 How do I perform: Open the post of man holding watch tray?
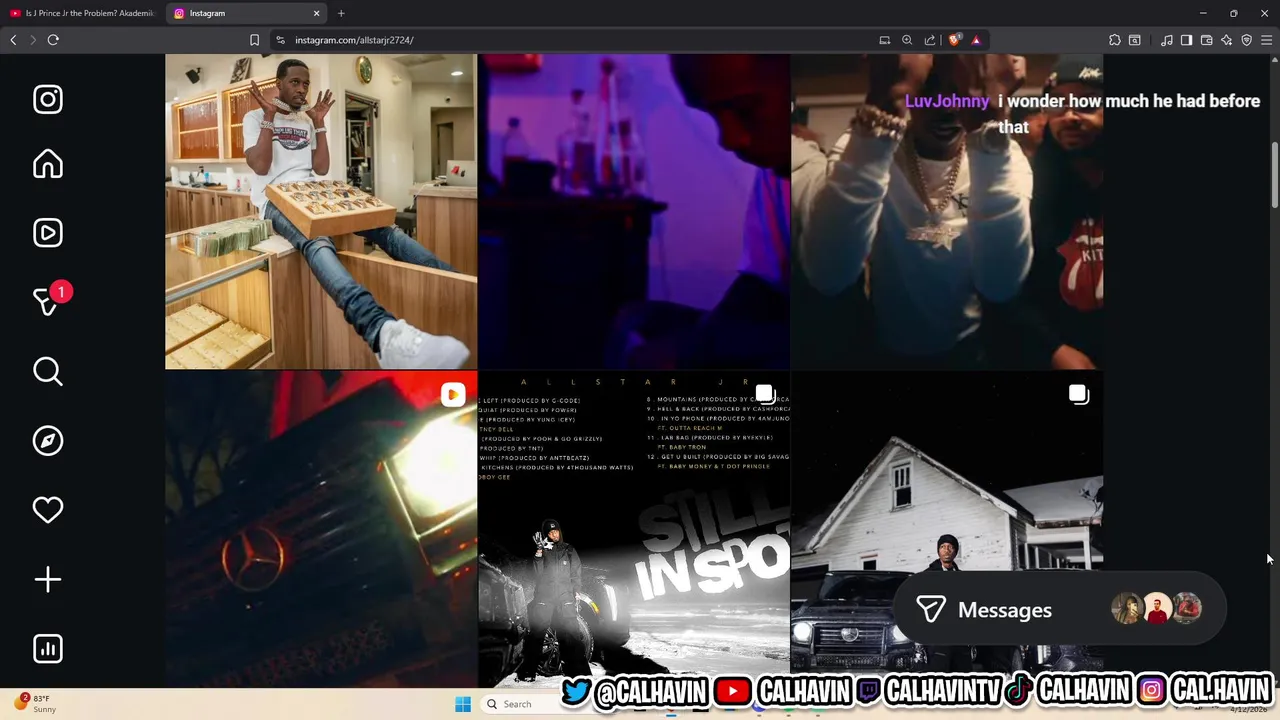coord(321,212)
